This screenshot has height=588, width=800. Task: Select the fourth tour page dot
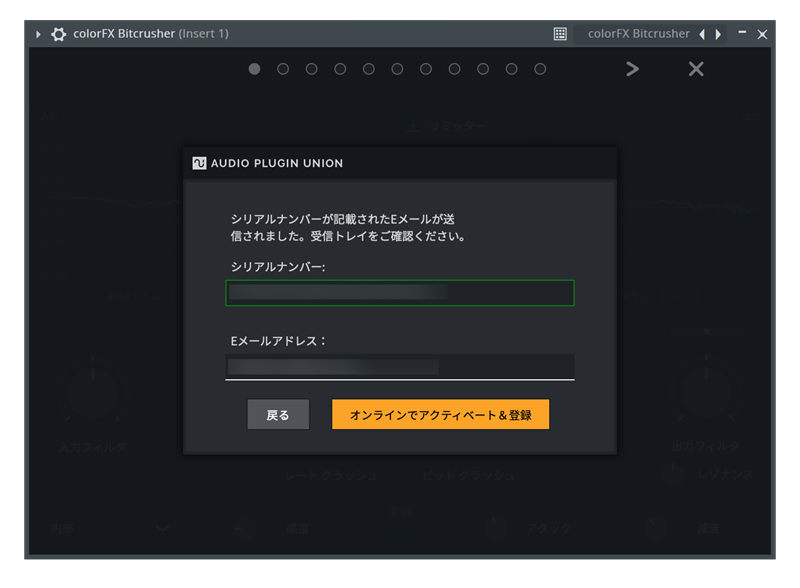(x=340, y=69)
